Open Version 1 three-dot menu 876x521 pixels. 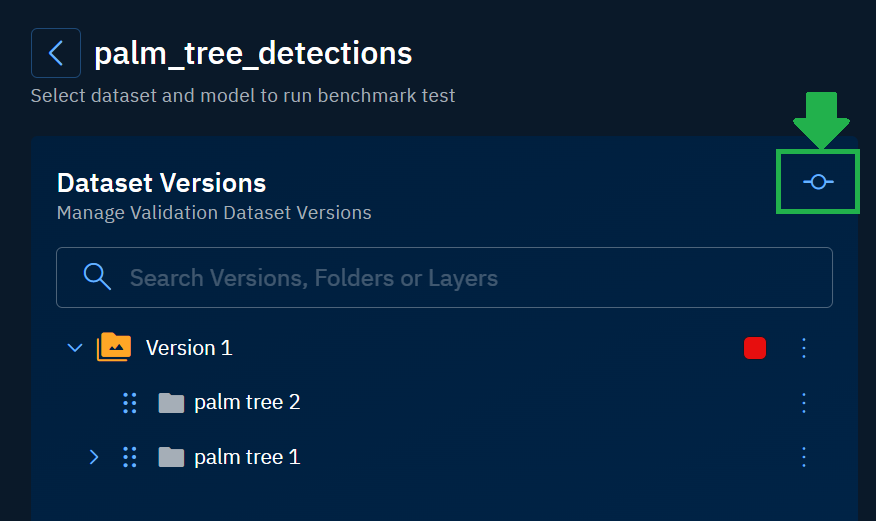tap(804, 348)
